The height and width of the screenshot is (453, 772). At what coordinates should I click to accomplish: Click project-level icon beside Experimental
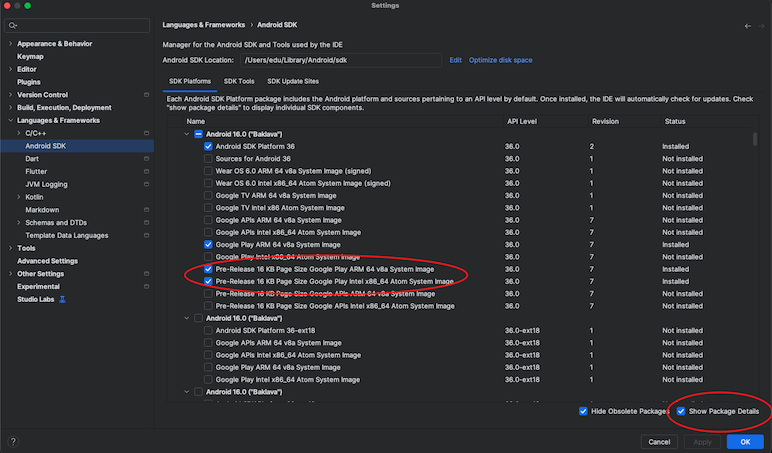click(x=146, y=287)
